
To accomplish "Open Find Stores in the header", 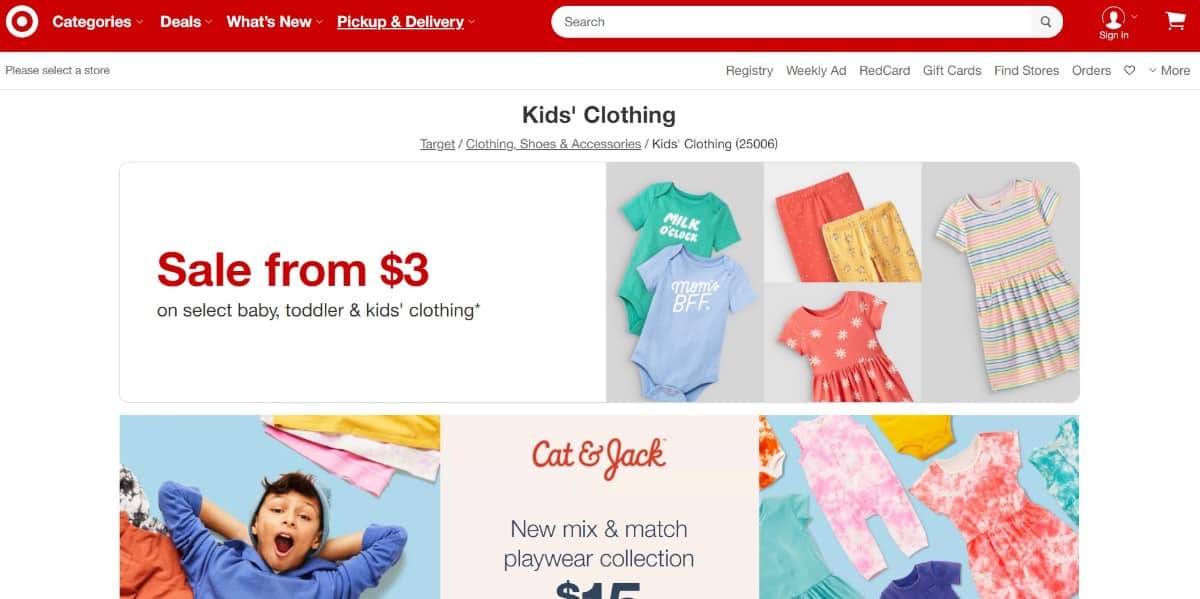I will pyautogui.click(x=1026, y=71).
